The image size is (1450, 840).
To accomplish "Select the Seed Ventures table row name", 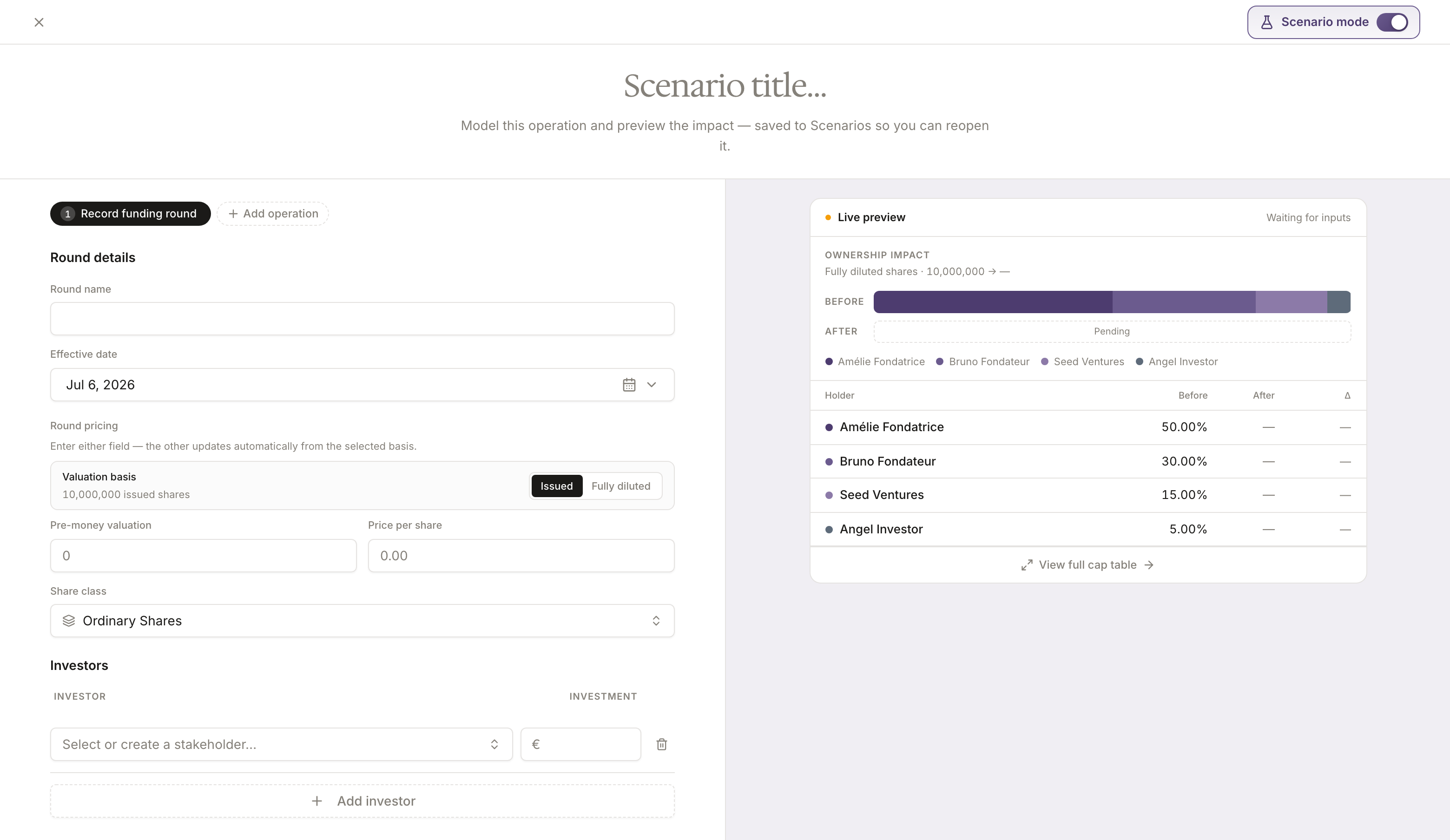I will pos(882,495).
